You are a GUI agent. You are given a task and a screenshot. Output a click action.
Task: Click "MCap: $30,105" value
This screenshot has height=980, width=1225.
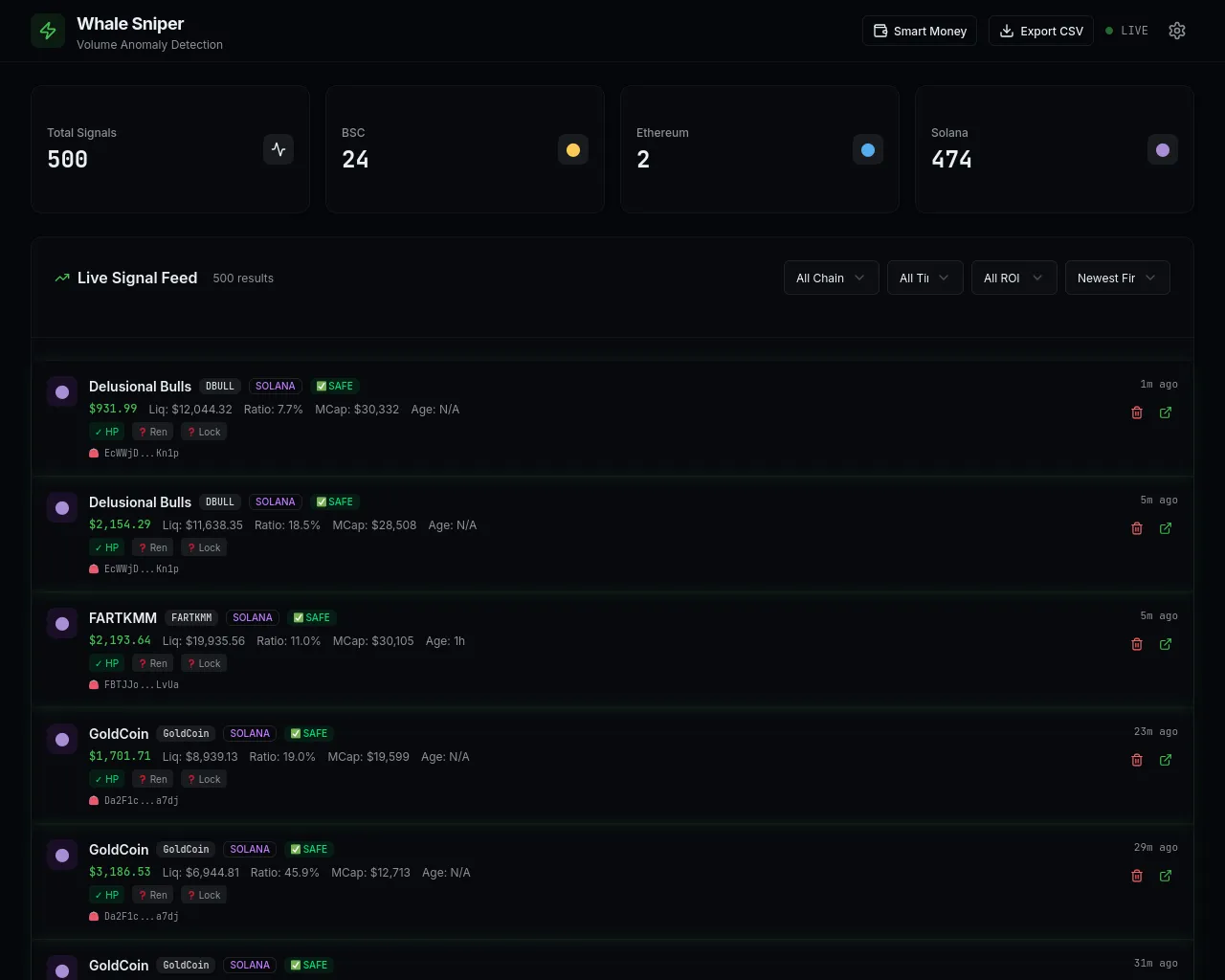click(373, 641)
